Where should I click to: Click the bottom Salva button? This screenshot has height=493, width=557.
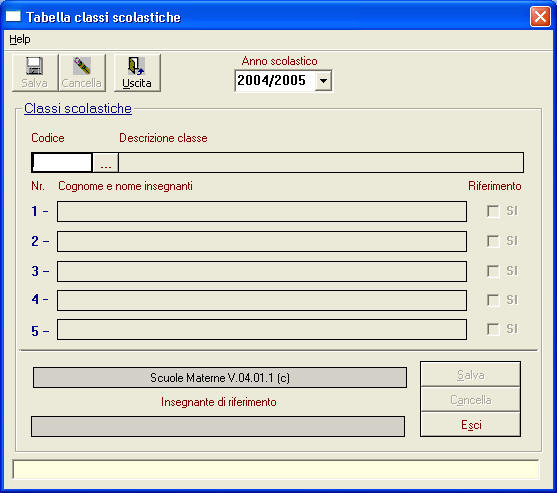pyautogui.click(x=471, y=374)
